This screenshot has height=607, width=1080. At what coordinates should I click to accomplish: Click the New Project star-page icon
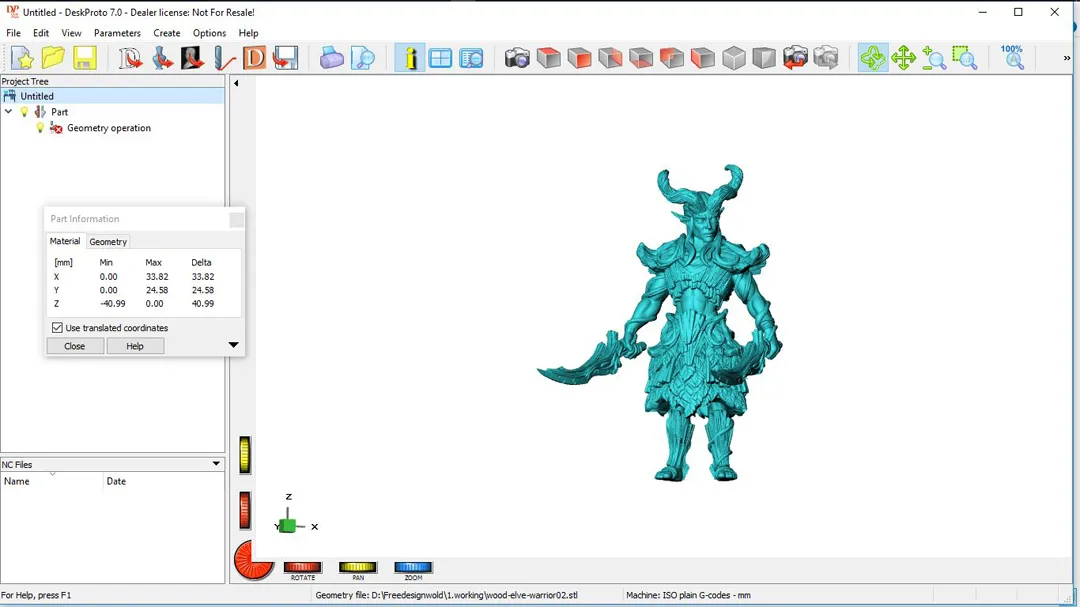point(22,58)
